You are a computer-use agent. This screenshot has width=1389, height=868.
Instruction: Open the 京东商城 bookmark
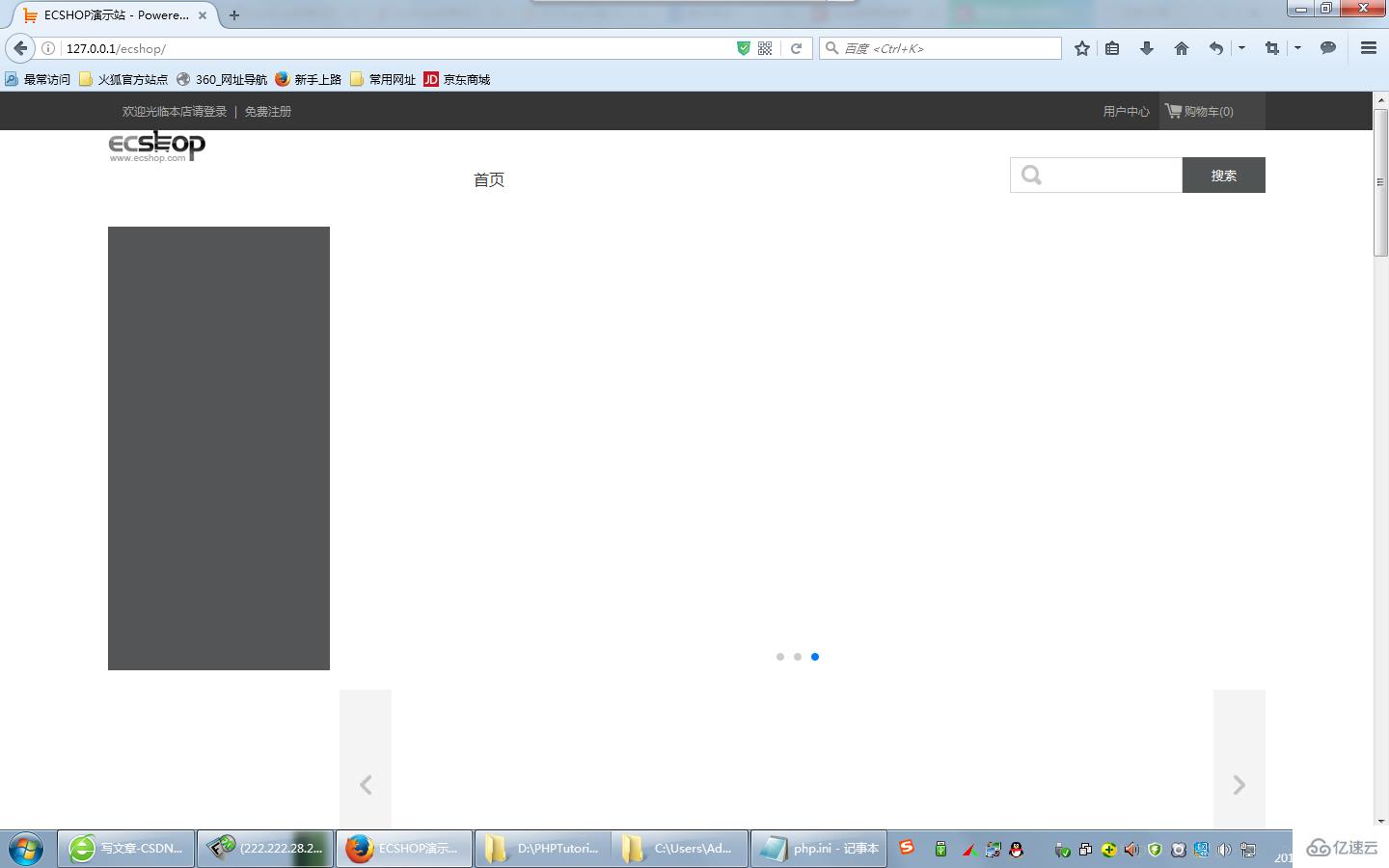coord(457,79)
